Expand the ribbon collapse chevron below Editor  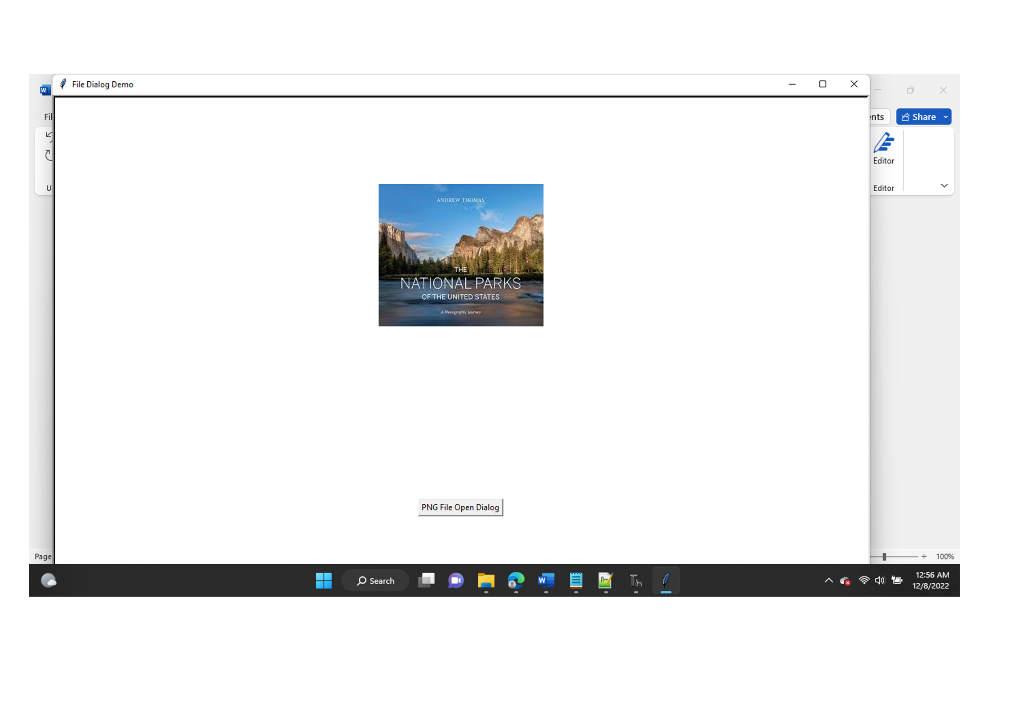(x=942, y=185)
